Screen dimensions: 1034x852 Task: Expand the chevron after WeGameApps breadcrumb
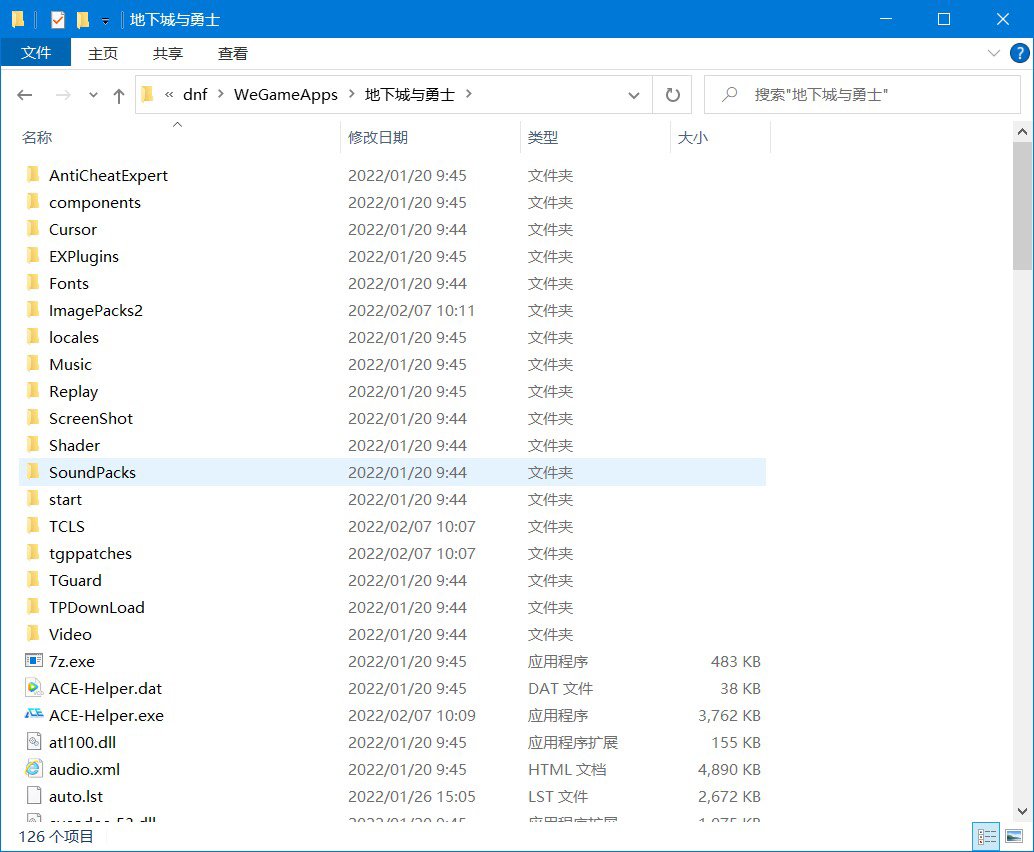(x=351, y=94)
